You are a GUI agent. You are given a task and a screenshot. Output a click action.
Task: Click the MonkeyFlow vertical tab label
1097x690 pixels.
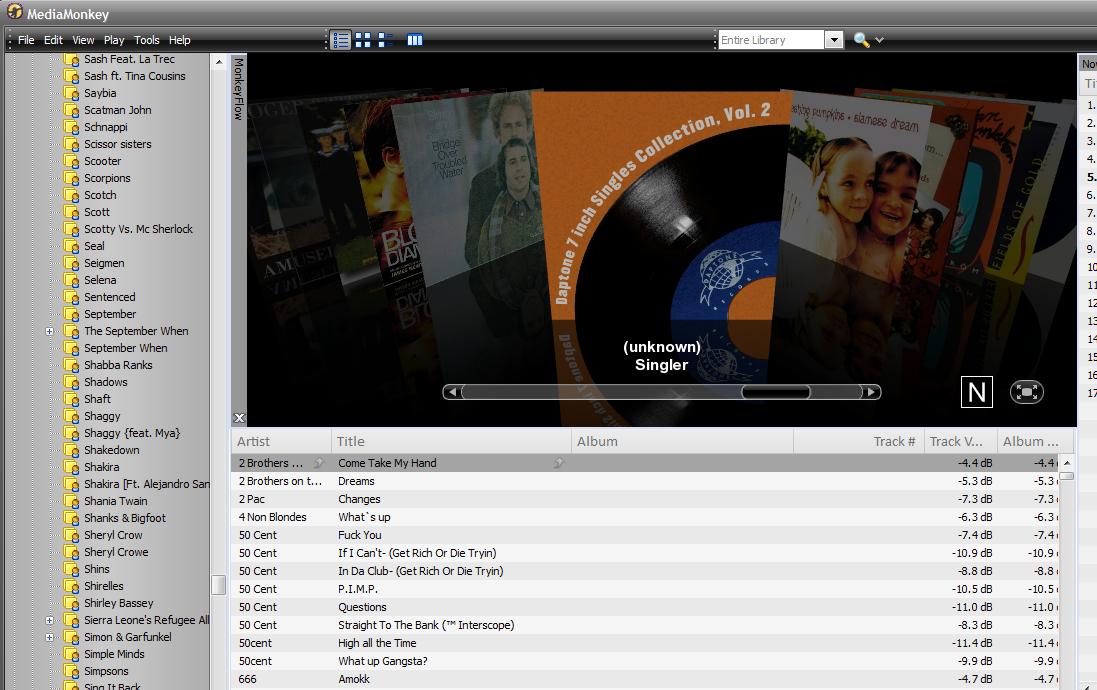pyautogui.click(x=239, y=89)
